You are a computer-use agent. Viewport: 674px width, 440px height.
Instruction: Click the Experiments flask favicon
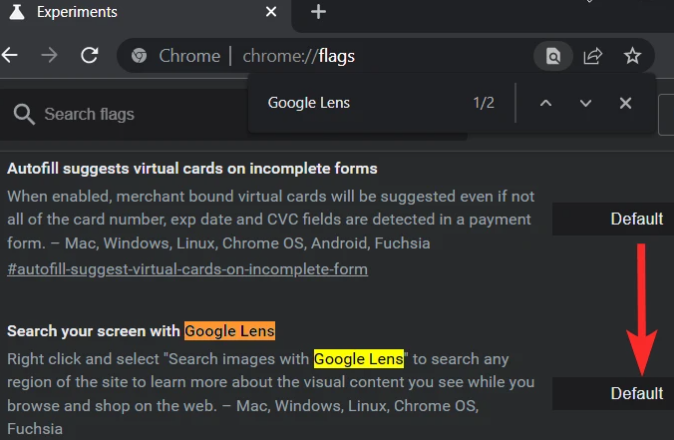pos(17,12)
